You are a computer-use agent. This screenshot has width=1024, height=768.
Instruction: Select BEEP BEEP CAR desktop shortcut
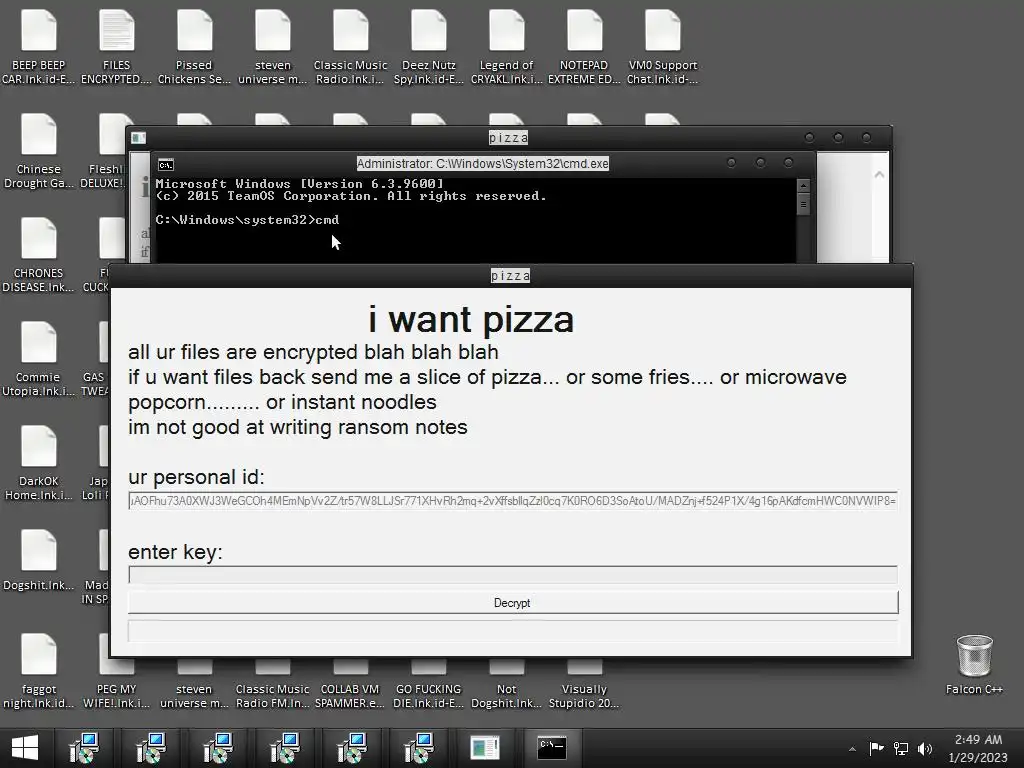tap(39, 47)
